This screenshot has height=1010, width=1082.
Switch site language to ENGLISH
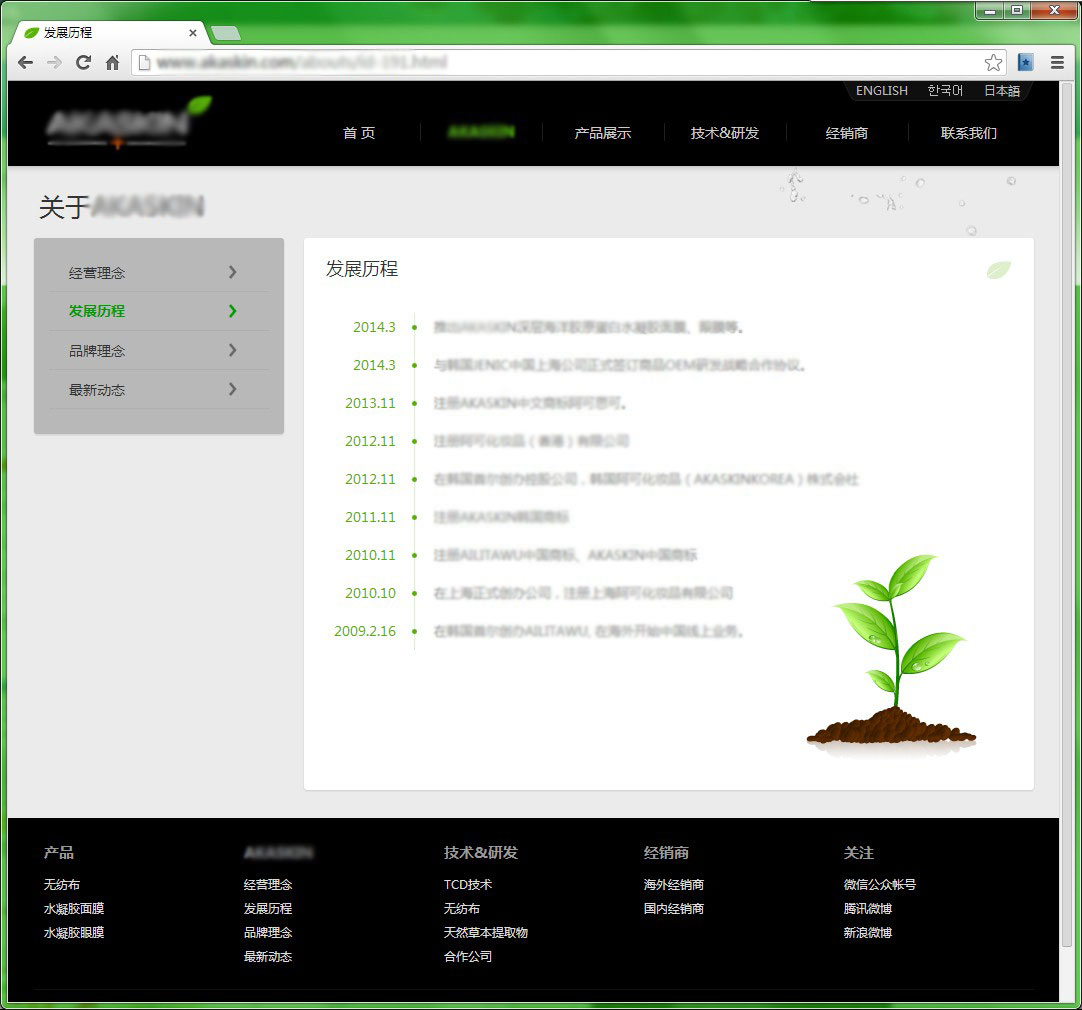881,90
